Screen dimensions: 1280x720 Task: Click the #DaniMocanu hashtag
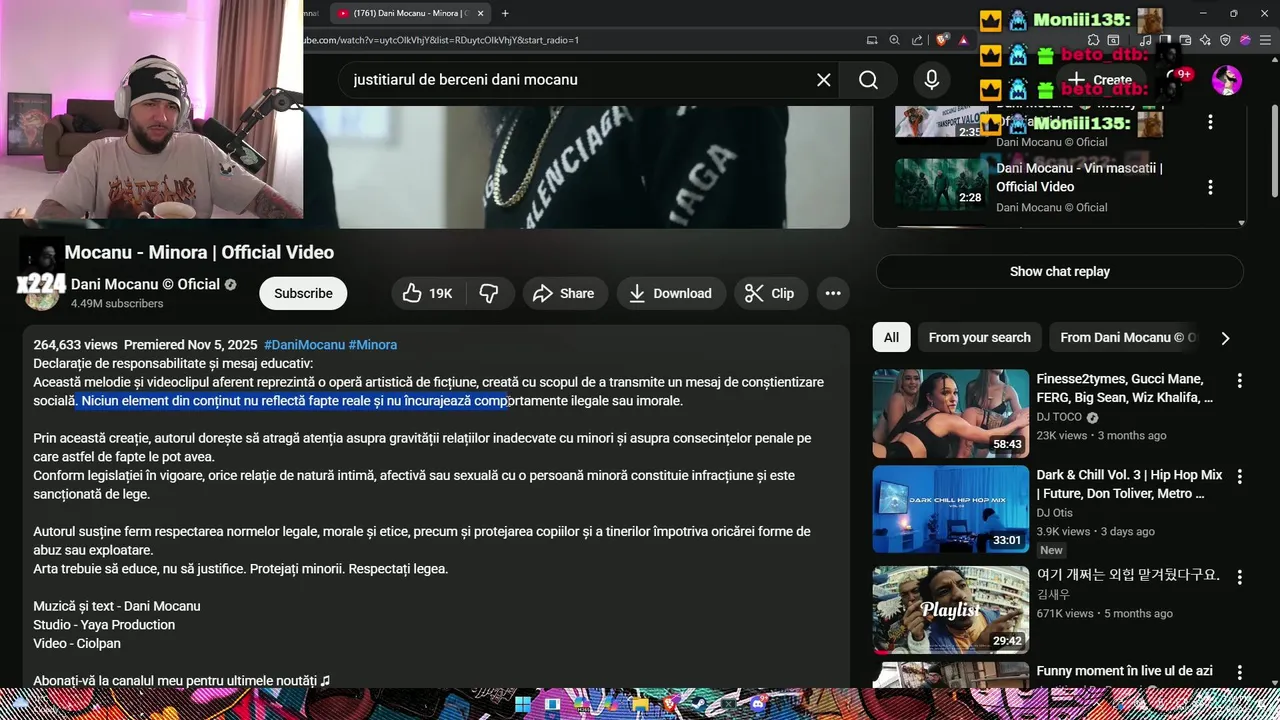click(x=304, y=345)
